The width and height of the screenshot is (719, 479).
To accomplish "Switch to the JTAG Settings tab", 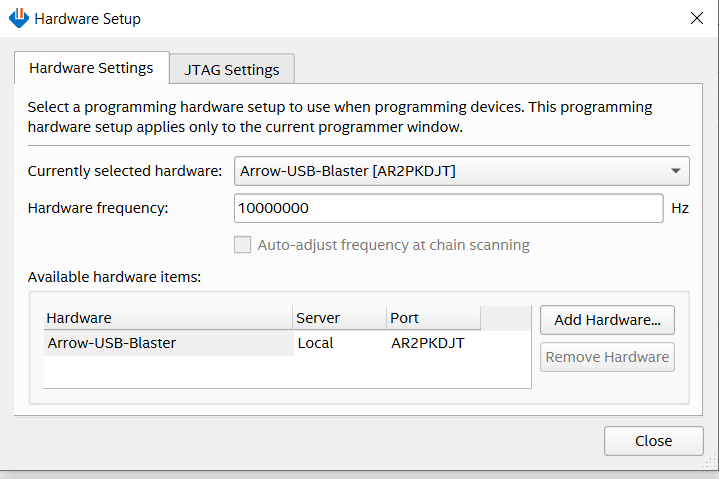I will tap(231, 70).
